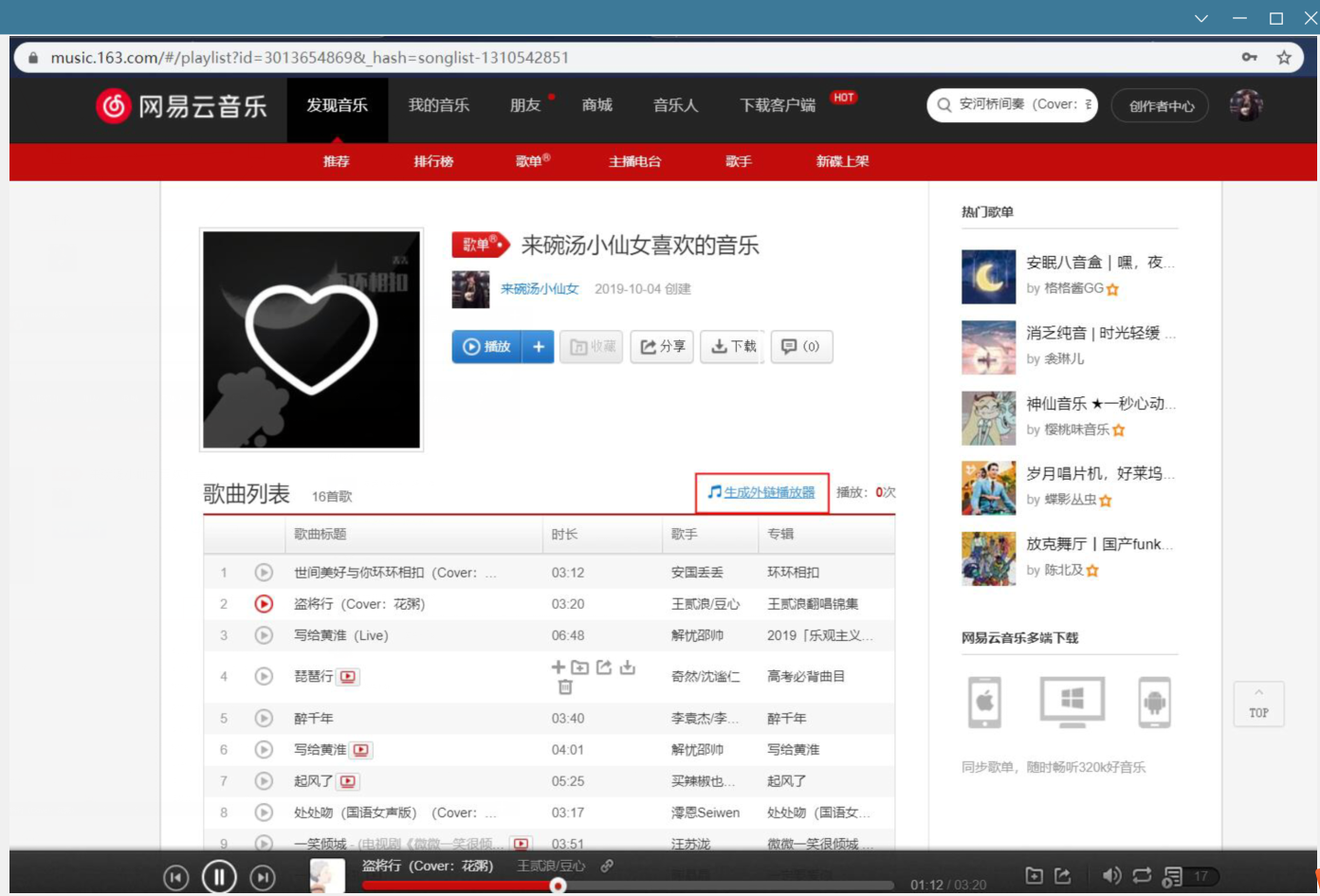Skip to previous track in player bar
Image resolution: width=1320 pixels, height=896 pixels.
(x=175, y=878)
